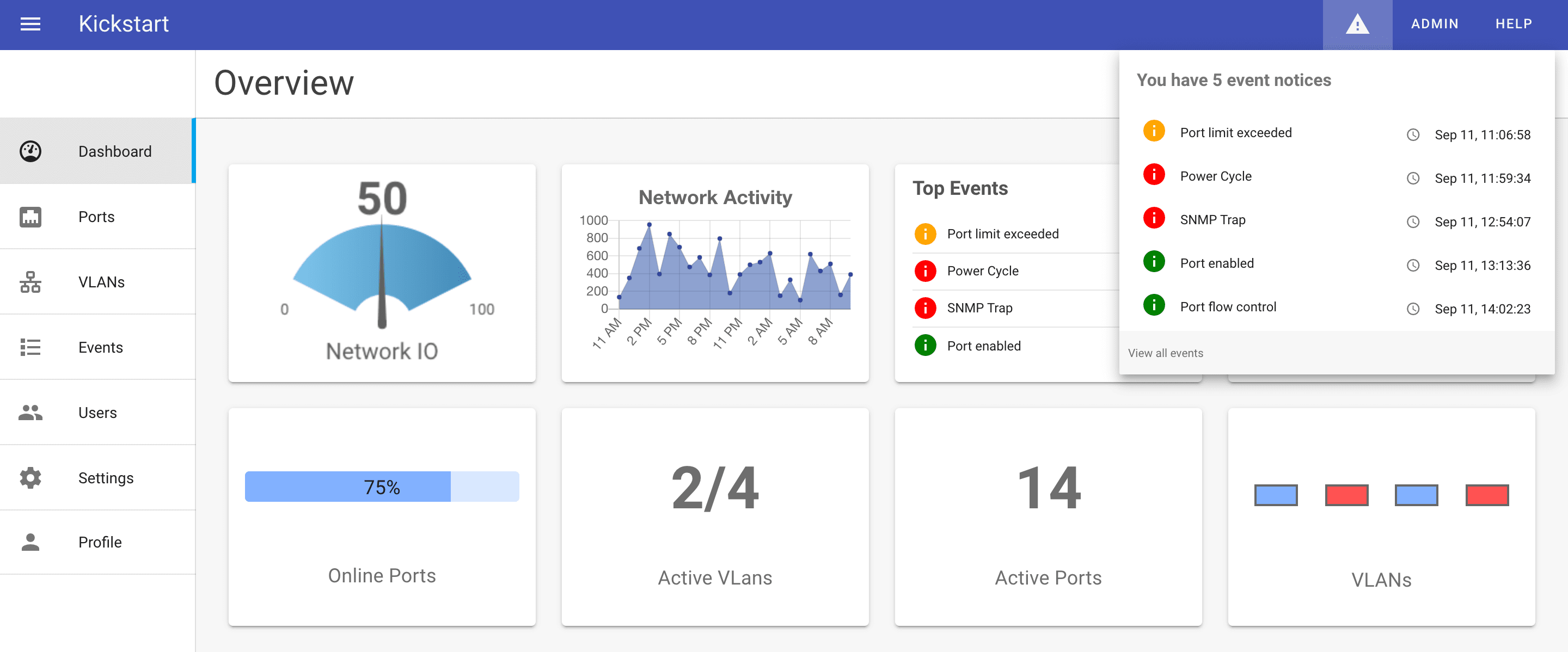Click red icon in Top Events SNMP Trap row
The height and width of the screenshot is (652, 1568).
click(x=925, y=307)
